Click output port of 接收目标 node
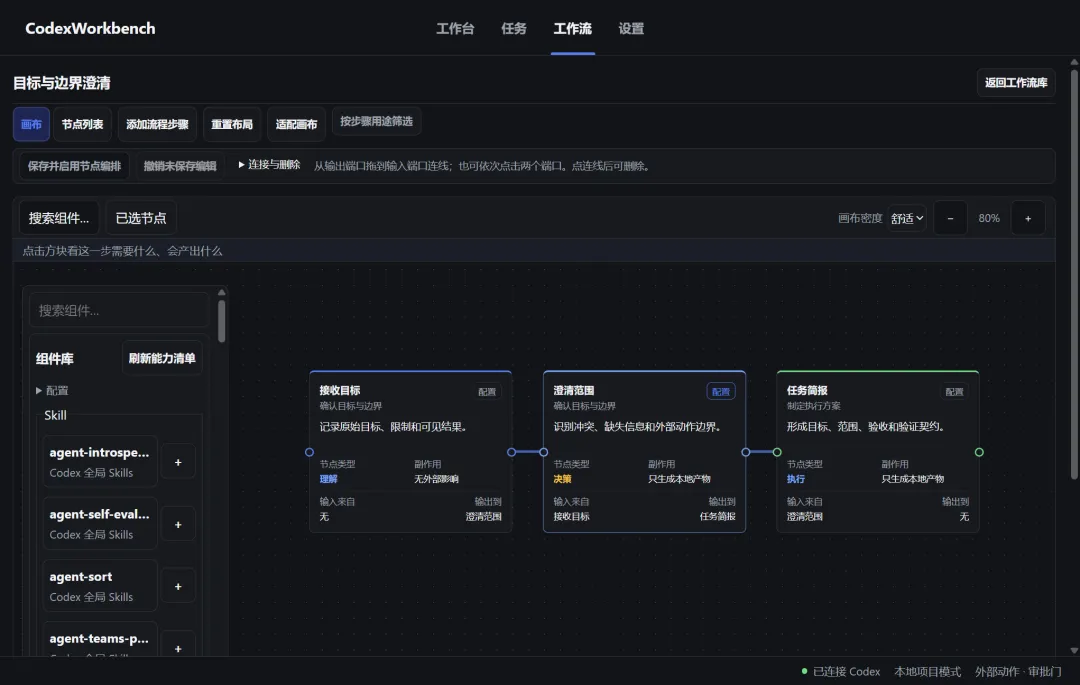Screen dimensions: 1080x685 coord(511,452)
